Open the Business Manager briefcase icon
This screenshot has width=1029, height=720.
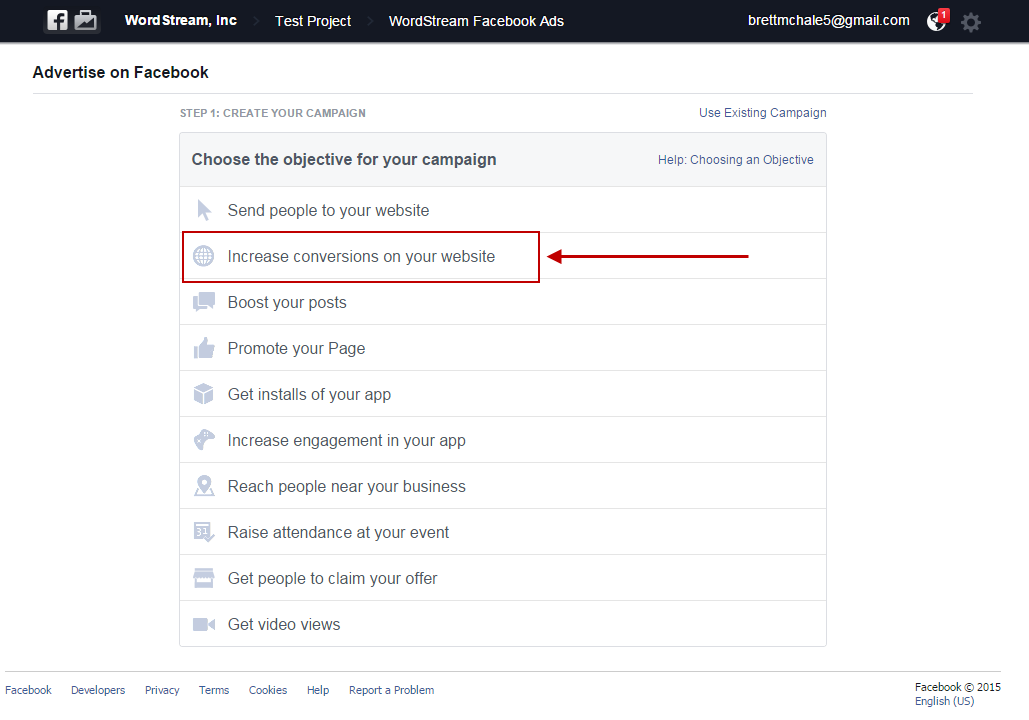85,20
